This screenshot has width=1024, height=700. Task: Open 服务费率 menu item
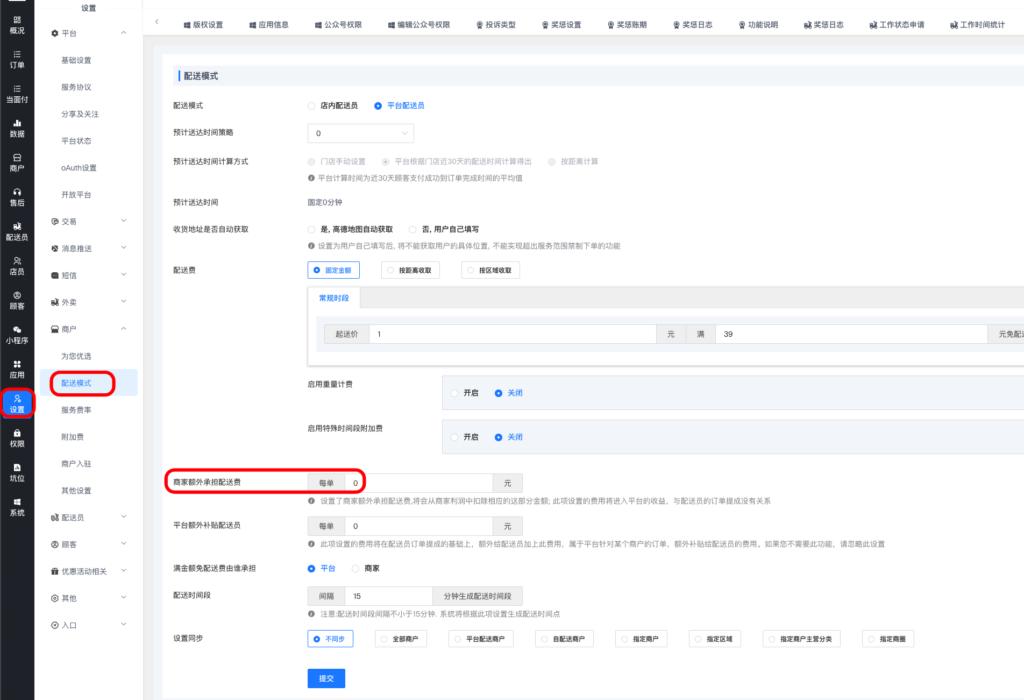tap(76, 410)
